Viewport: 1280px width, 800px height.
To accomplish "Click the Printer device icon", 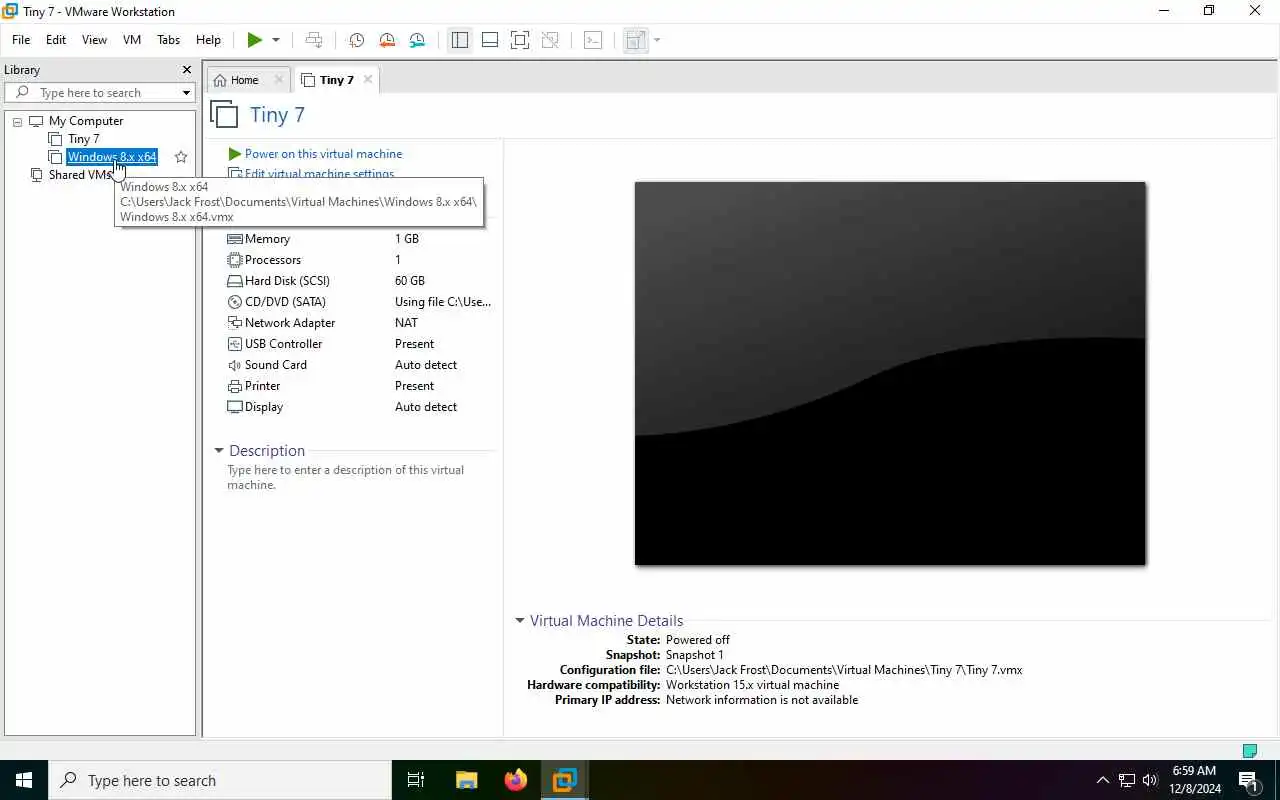I will click(235, 386).
